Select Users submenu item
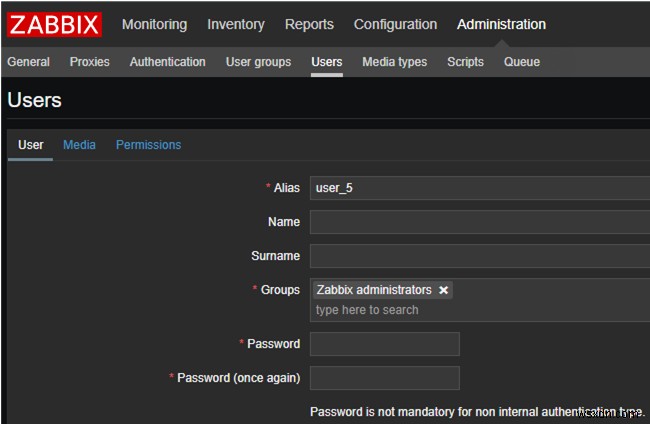This screenshot has width=650, height=424. click(327, 62)
